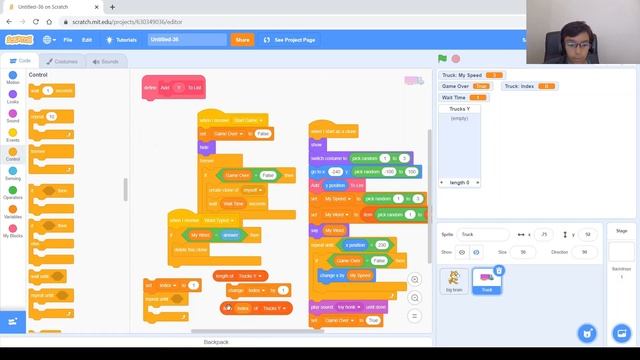This screenshot has height=360, width=640.
Task: Click the Add Extension button
Action: coord(13,322)
